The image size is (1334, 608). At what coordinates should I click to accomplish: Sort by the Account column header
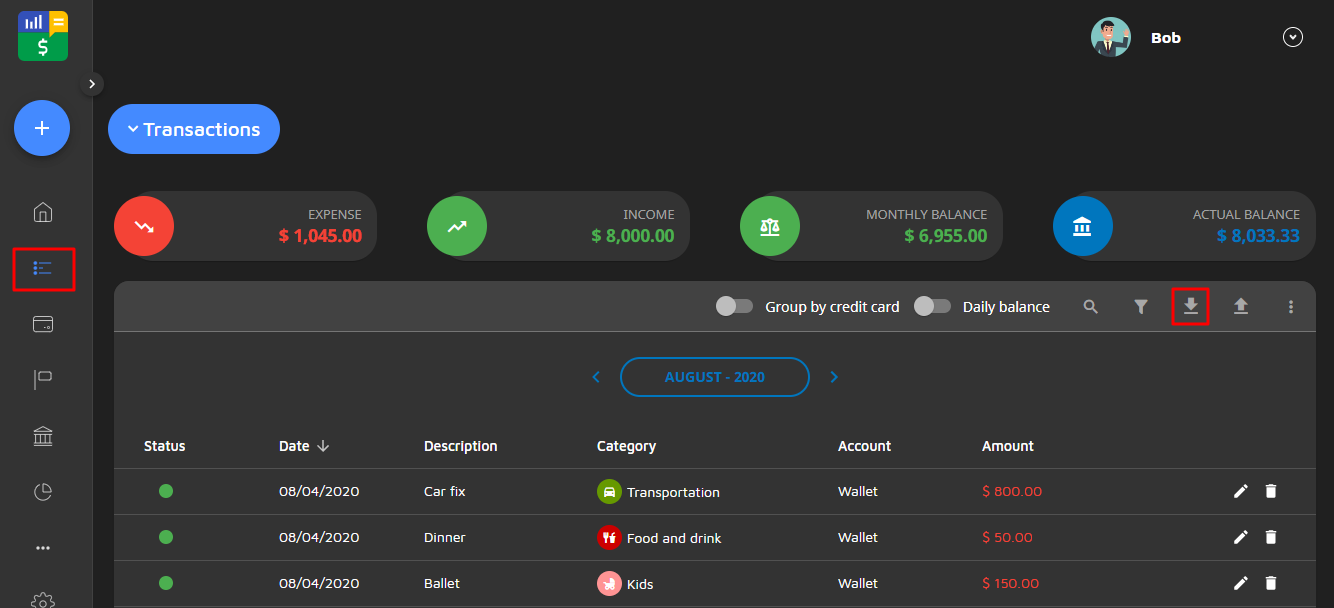865,446
